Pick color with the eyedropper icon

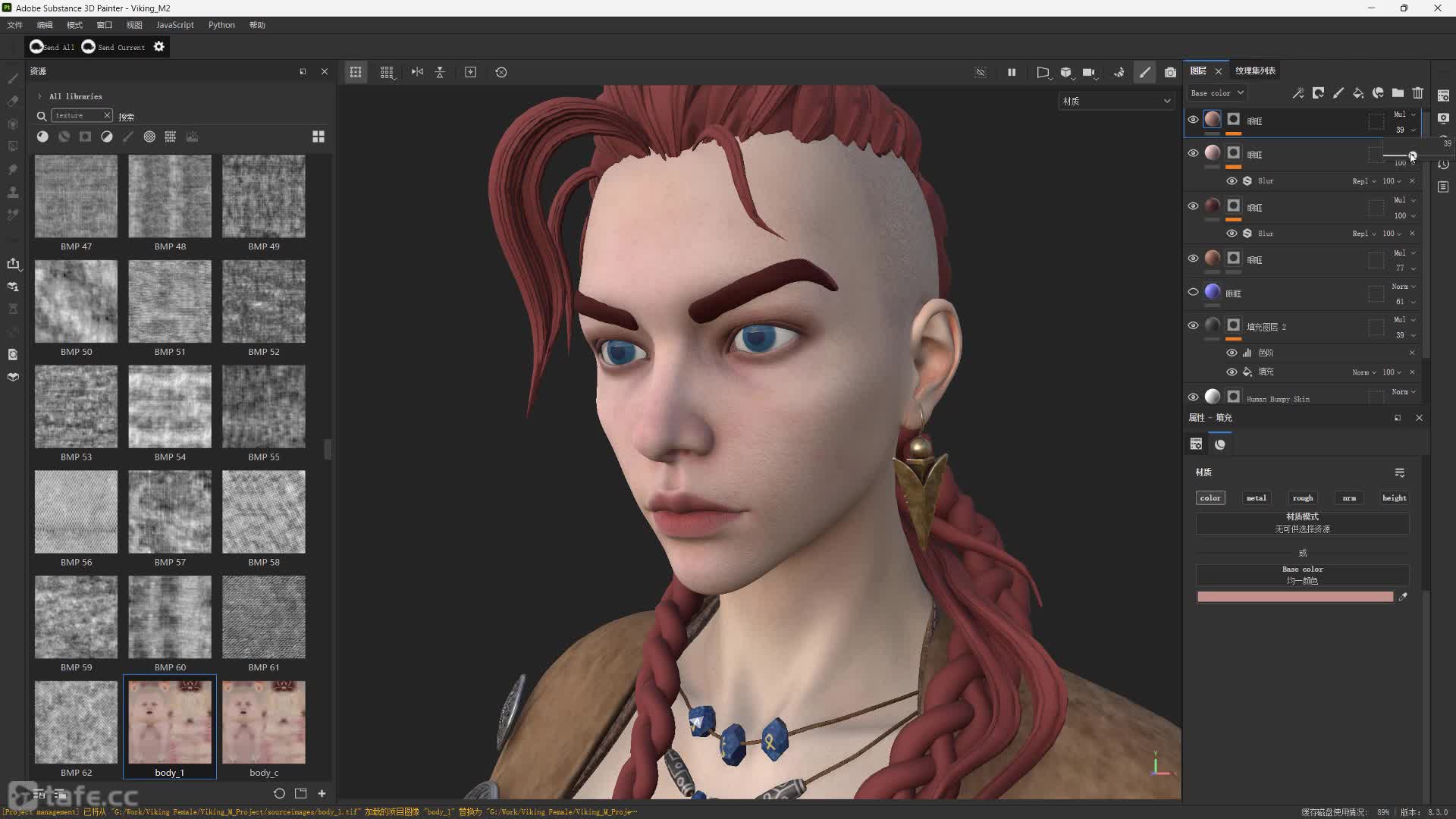(x=1403, y=597)
